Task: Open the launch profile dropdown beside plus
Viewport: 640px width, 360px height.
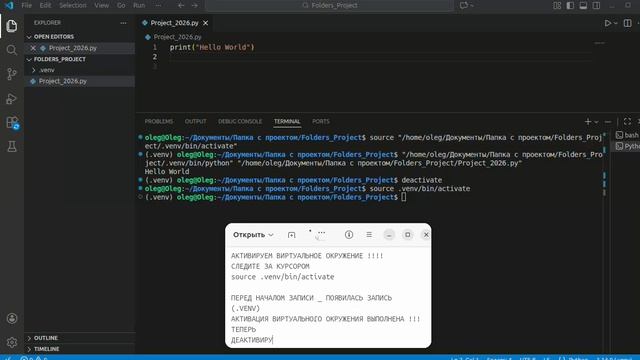Action: [x=596, y=122]
